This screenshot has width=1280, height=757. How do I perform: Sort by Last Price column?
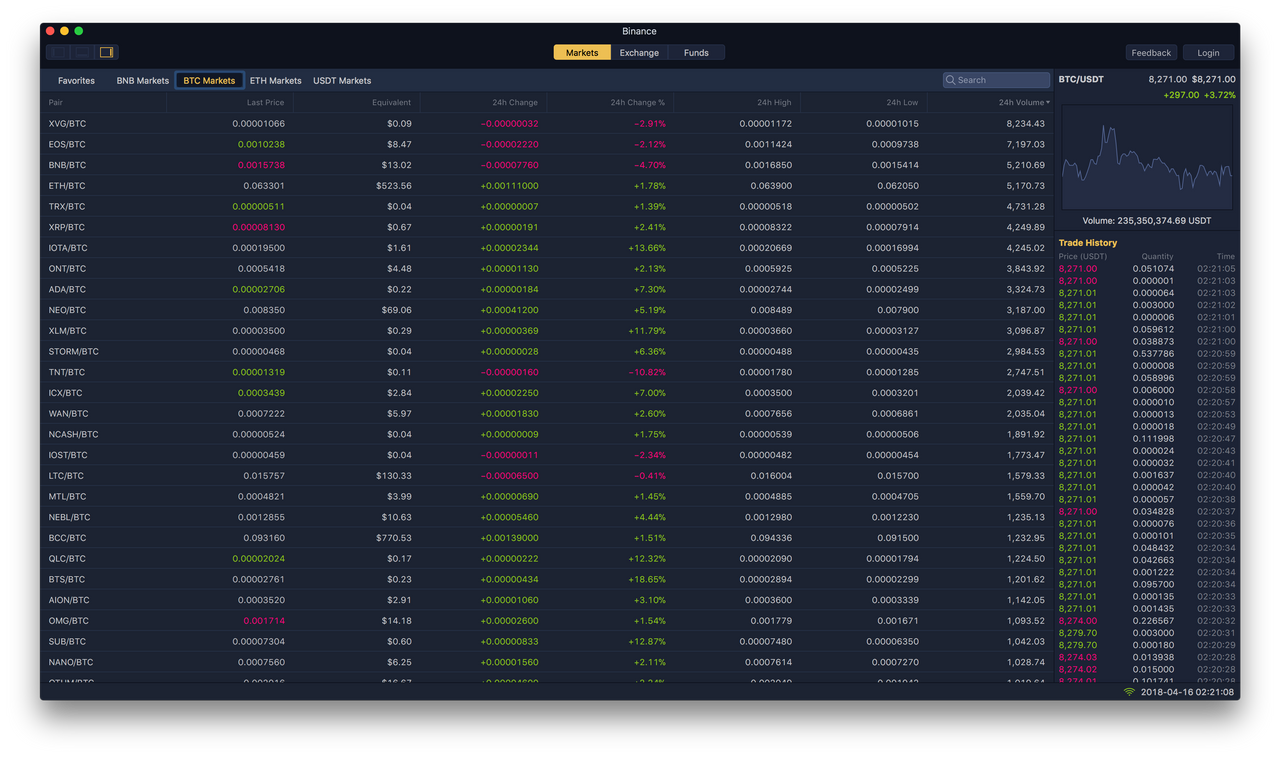[265, 103]
